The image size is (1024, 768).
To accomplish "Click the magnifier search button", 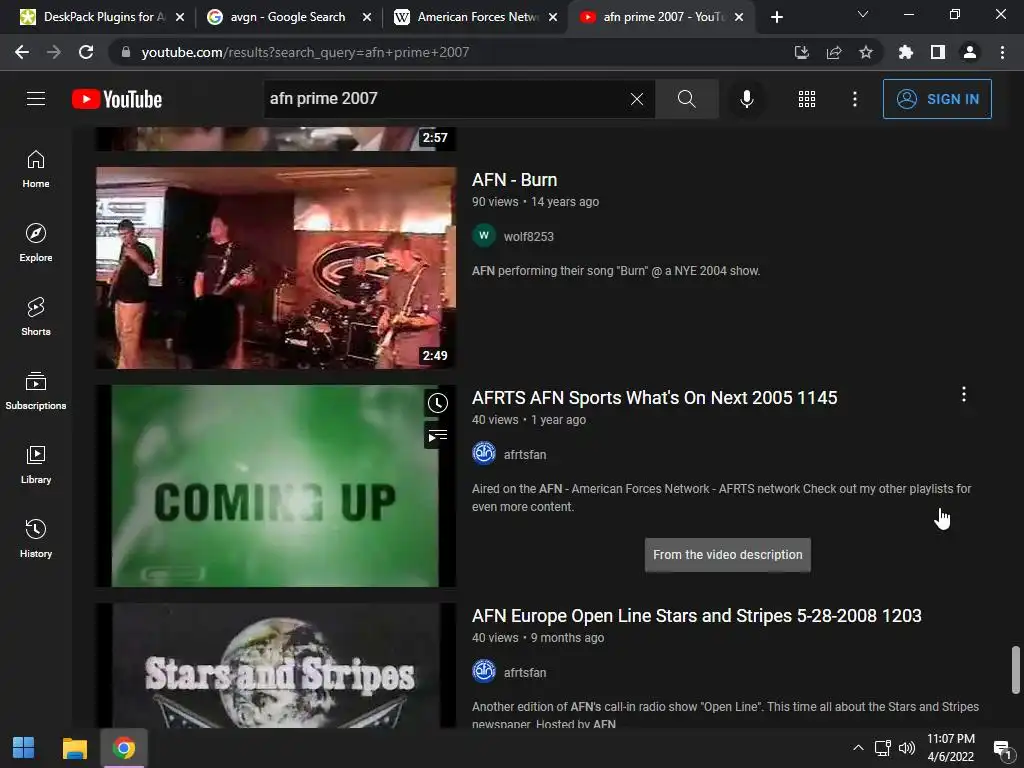I will (x=686, y=99).
